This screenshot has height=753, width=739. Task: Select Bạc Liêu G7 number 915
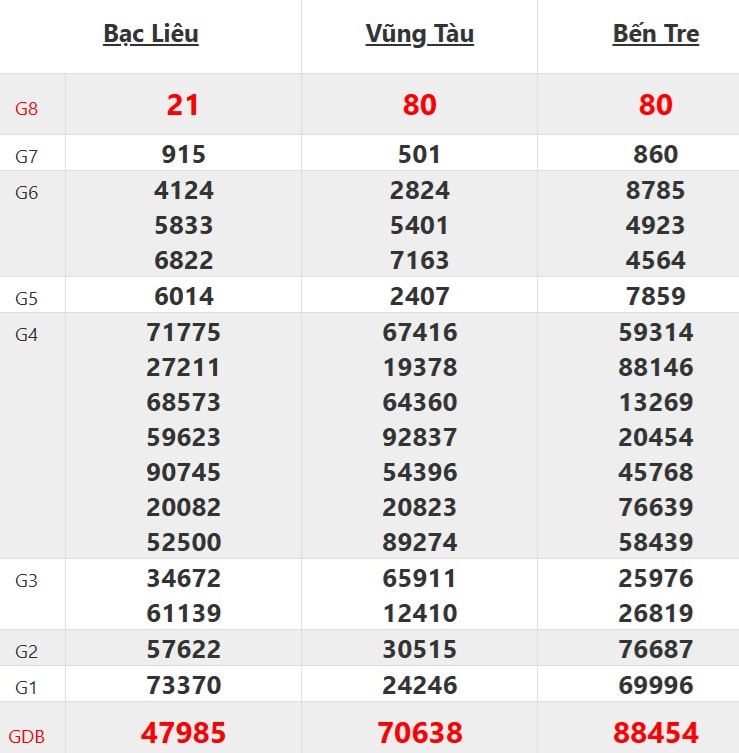coord(183,154)
